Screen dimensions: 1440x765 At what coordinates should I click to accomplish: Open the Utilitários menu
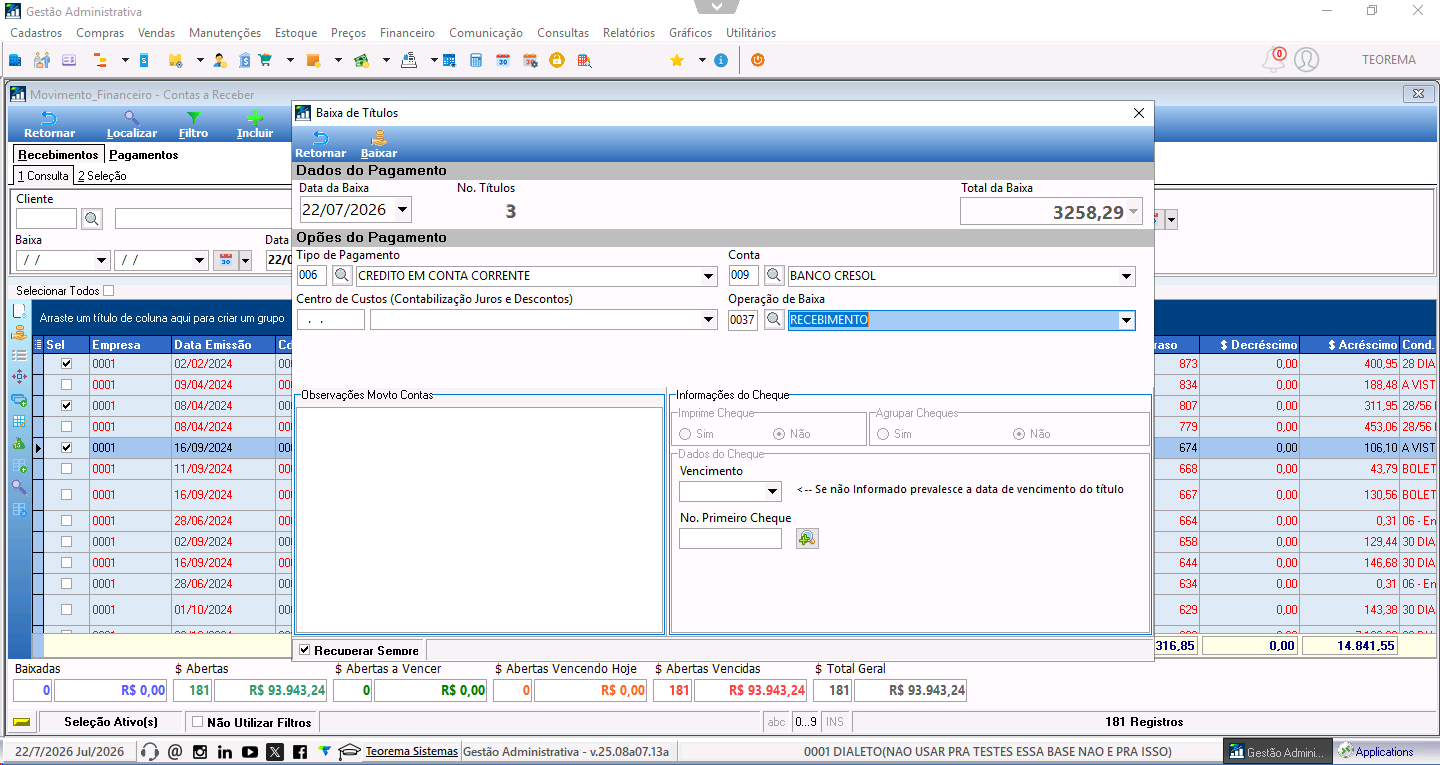[751, 33]
